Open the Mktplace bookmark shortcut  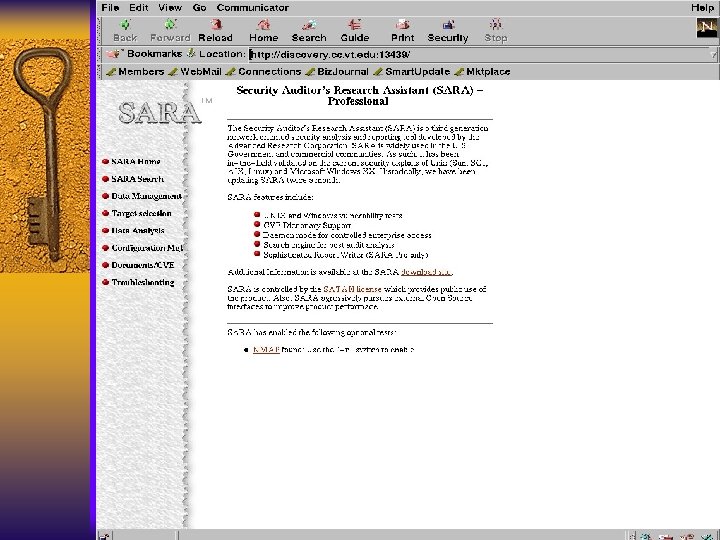(x=482, y=72)
